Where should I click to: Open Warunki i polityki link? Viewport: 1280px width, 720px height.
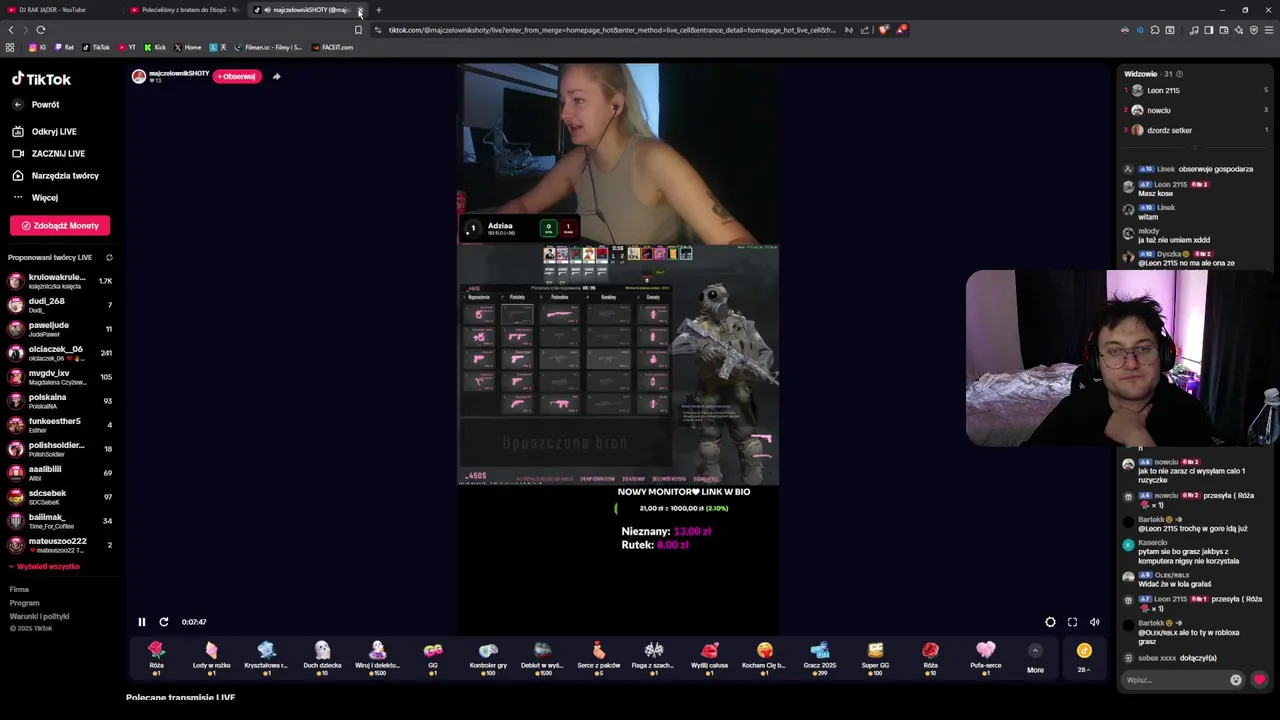pyautogui.click(x=39, y=616)
